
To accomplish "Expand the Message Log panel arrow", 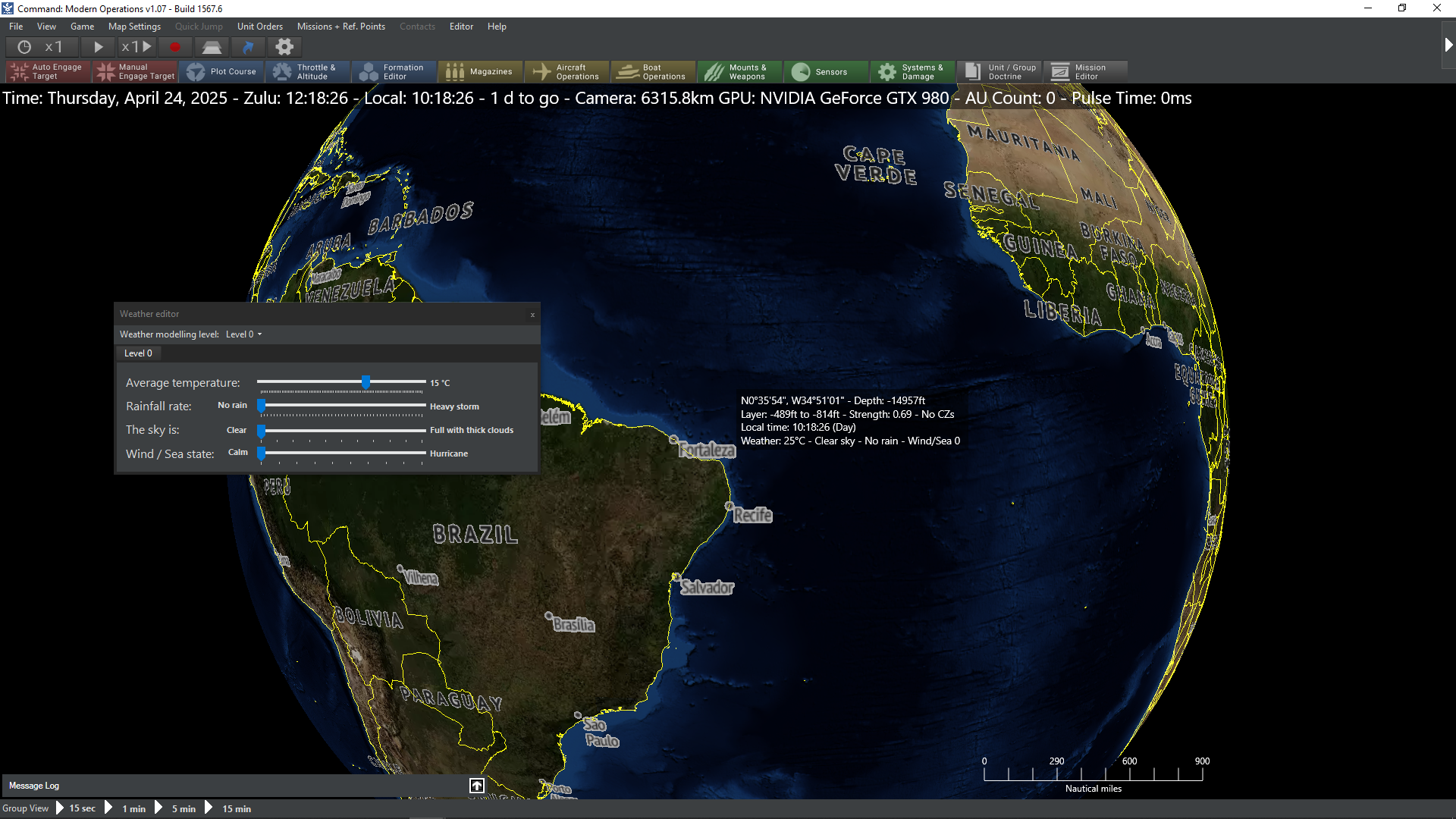I will click(477, 786).
